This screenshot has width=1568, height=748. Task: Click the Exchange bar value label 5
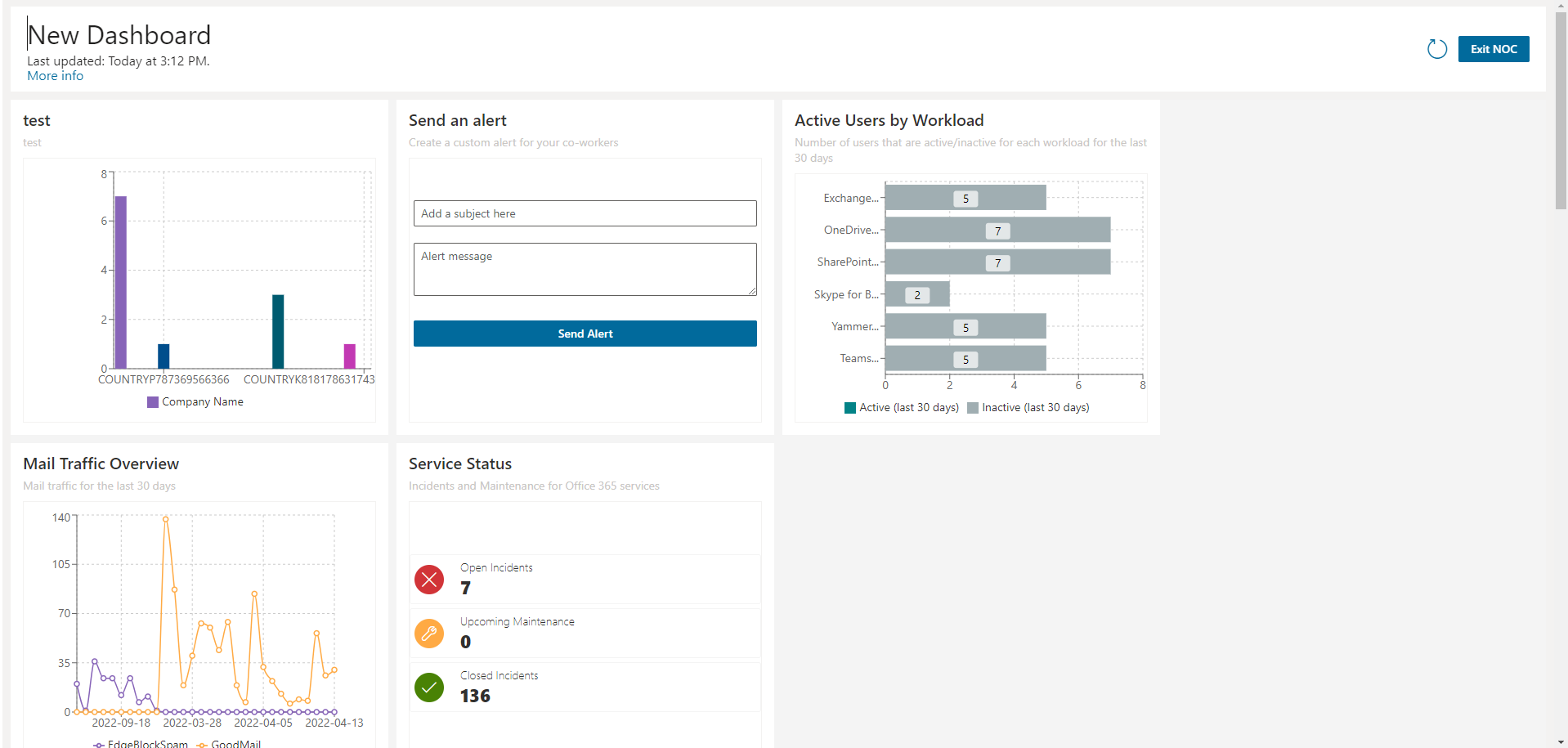965,199
